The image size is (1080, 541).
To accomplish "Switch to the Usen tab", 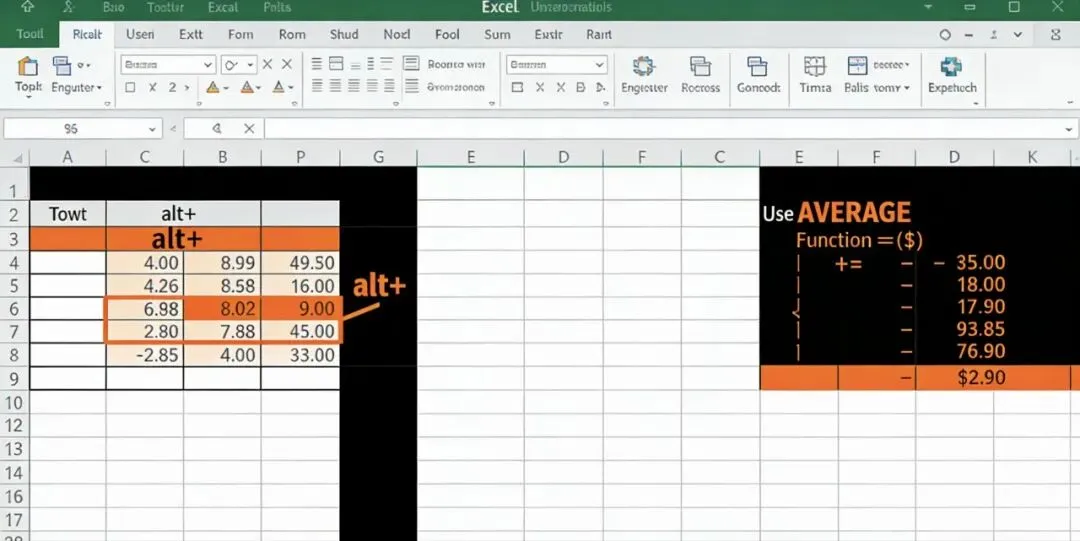I will [140, 34].
